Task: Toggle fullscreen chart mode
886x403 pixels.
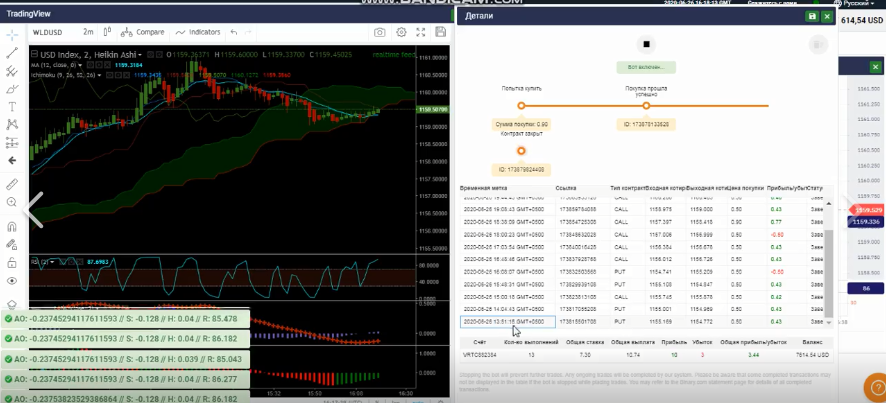Action: tap(420, 32)
